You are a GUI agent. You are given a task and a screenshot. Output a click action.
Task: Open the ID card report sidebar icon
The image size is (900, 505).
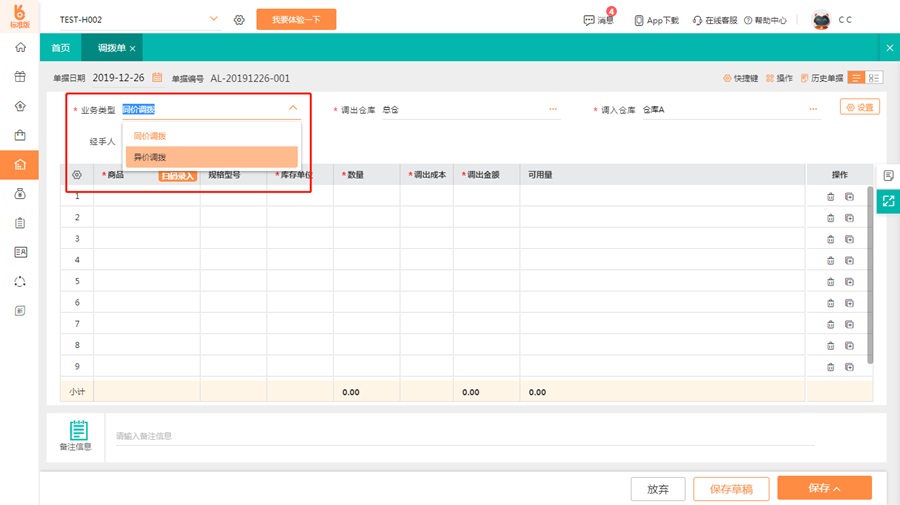tap(20, 252)
